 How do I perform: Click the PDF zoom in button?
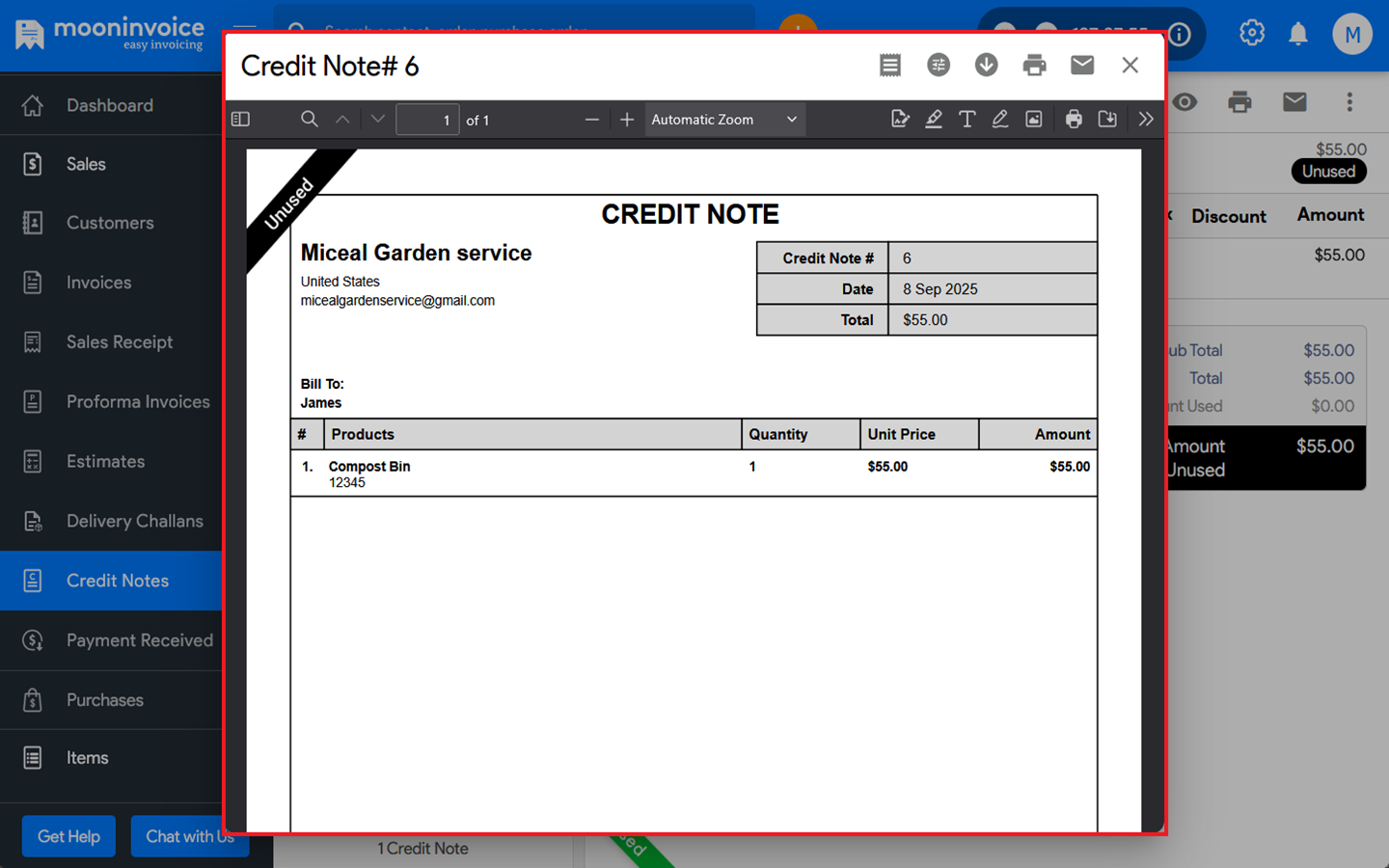[x=627, y=120]
